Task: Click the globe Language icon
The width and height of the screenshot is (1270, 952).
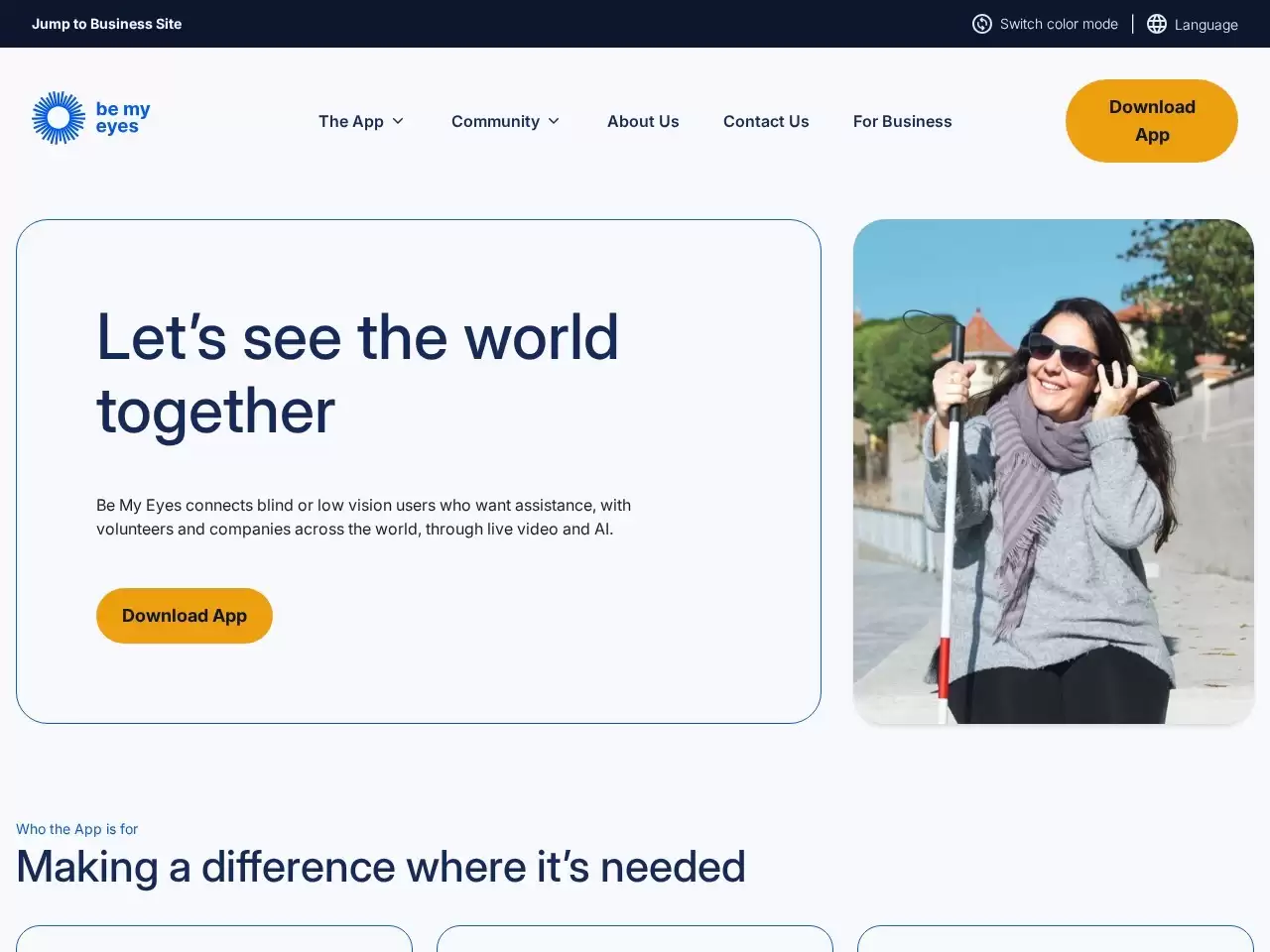Action: pos(1157,24)
